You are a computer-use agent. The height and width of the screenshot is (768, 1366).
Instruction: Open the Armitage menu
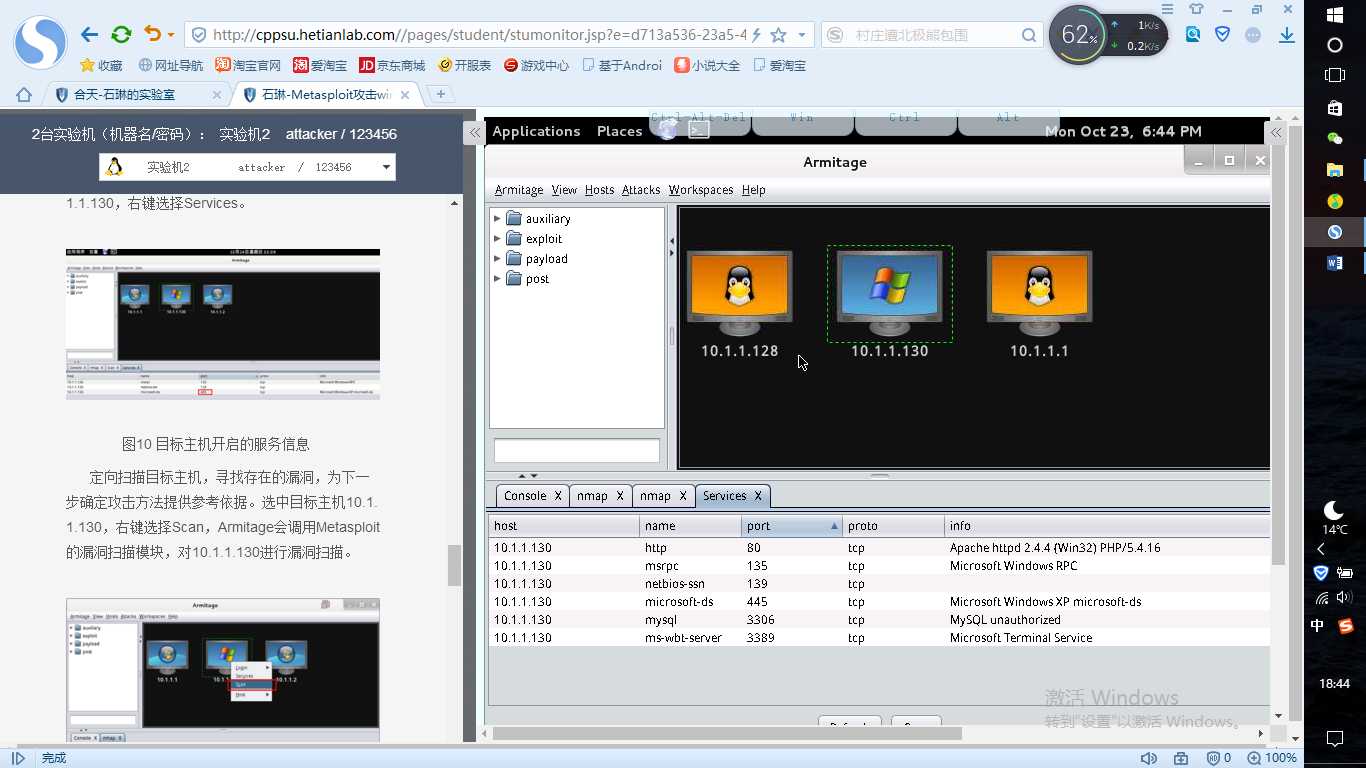tap(519, 189)
